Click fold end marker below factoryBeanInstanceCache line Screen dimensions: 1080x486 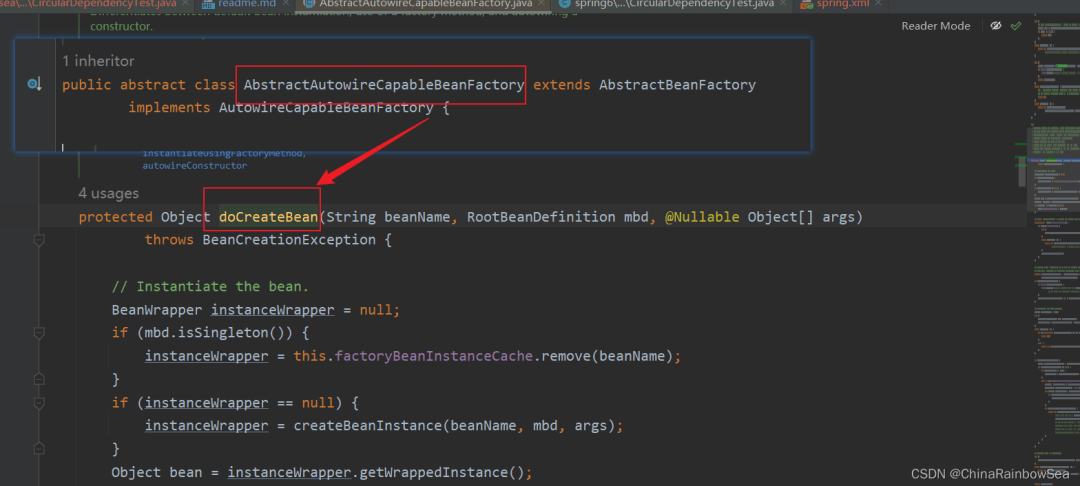click(39, 379)
